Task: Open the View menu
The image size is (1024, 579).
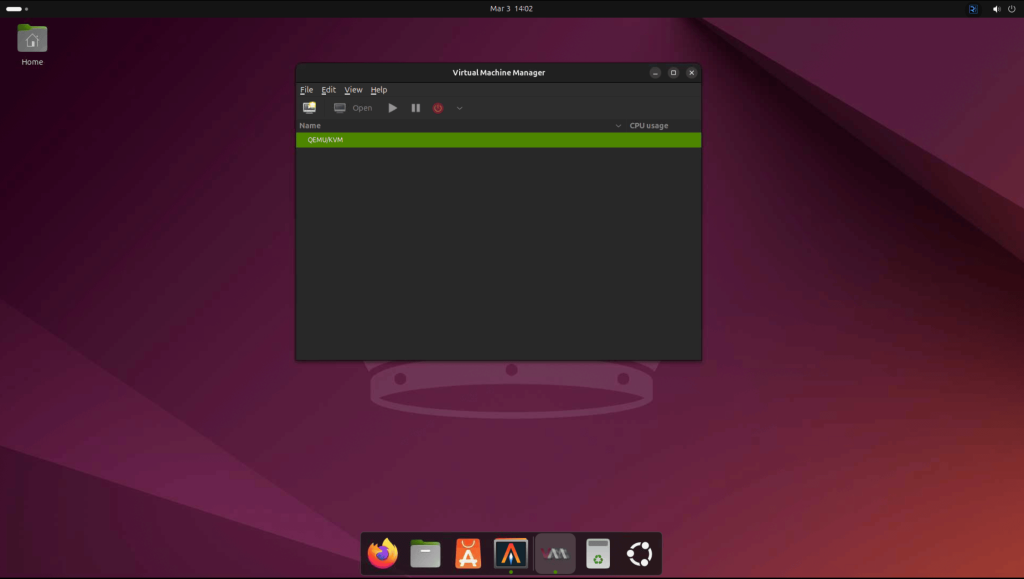Action: point(353,90)
